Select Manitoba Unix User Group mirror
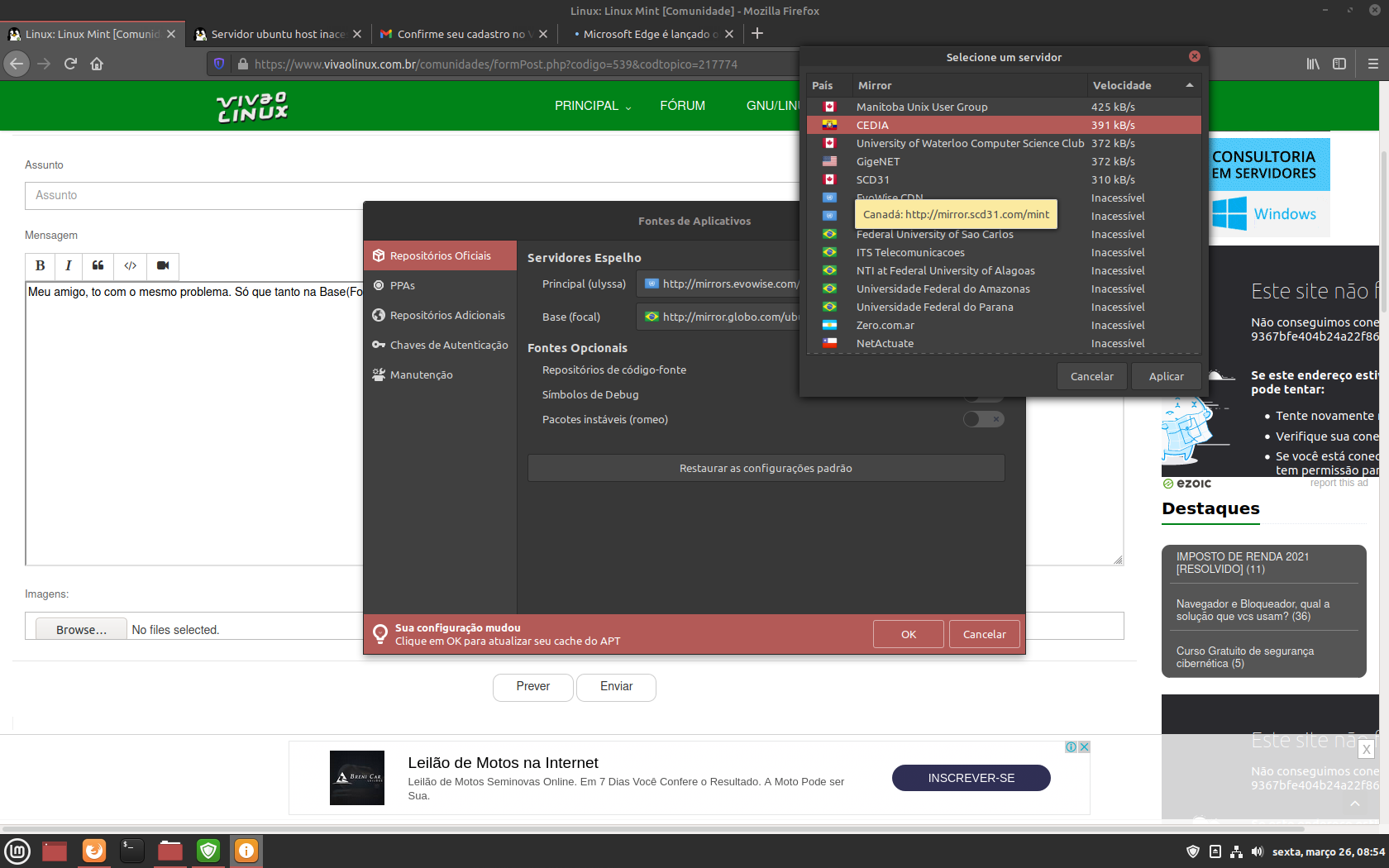This screenshot has width=1389, height=868. 1004,107
